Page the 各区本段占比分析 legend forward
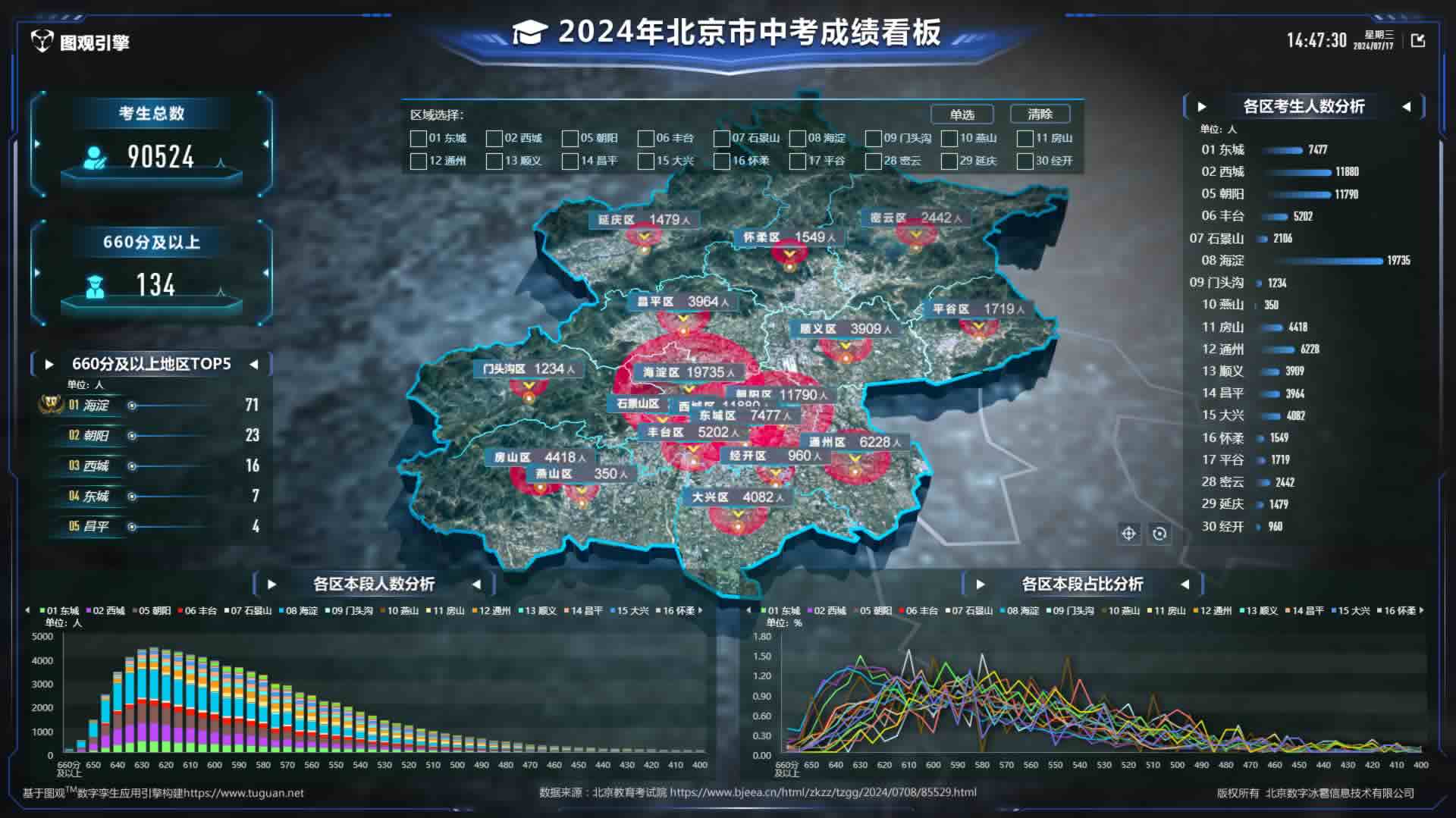The image size is (1456, 818). pos(1422,610)
